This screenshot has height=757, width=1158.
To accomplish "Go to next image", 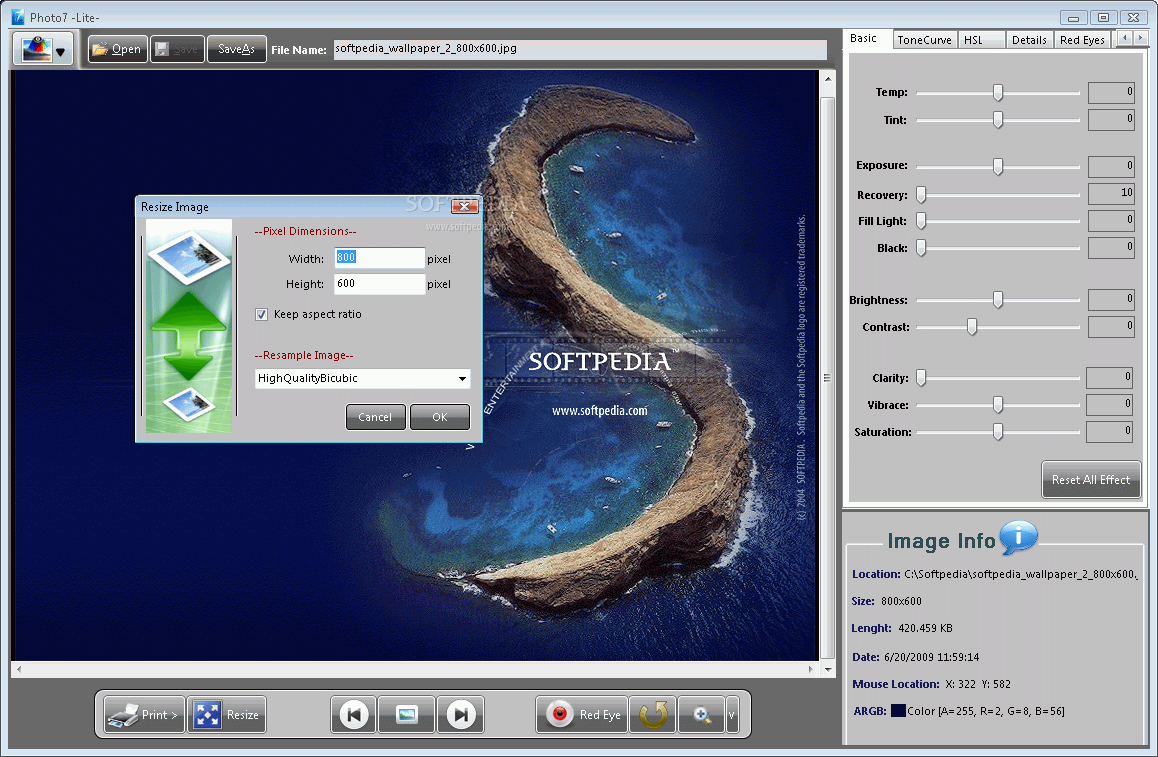I will pyautogui.click(x=460, y=714).
